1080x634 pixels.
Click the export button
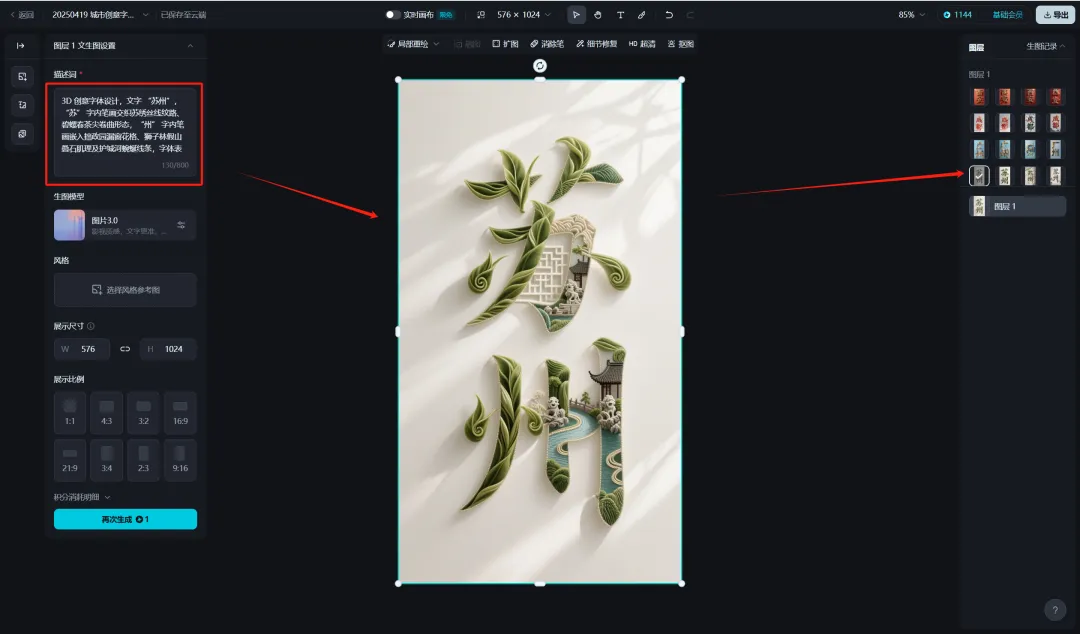pyautogui.click(x=1055, y=14)
